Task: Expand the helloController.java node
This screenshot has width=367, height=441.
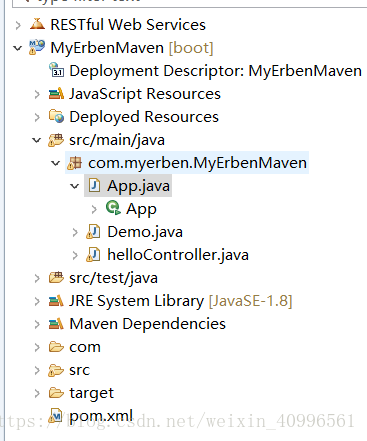Action: click(x=75, y=255)
